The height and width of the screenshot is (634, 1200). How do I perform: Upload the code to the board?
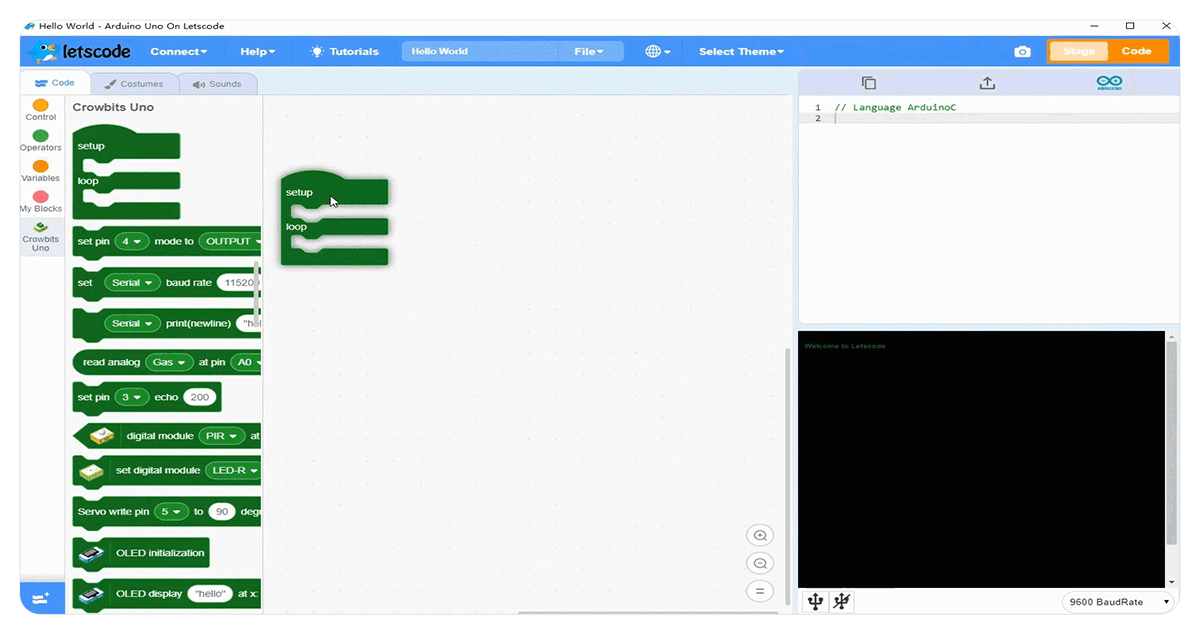987,83
